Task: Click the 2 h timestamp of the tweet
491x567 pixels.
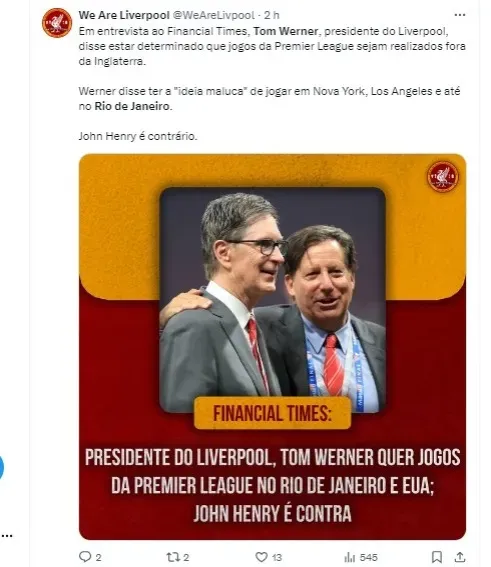Action: 272,15
